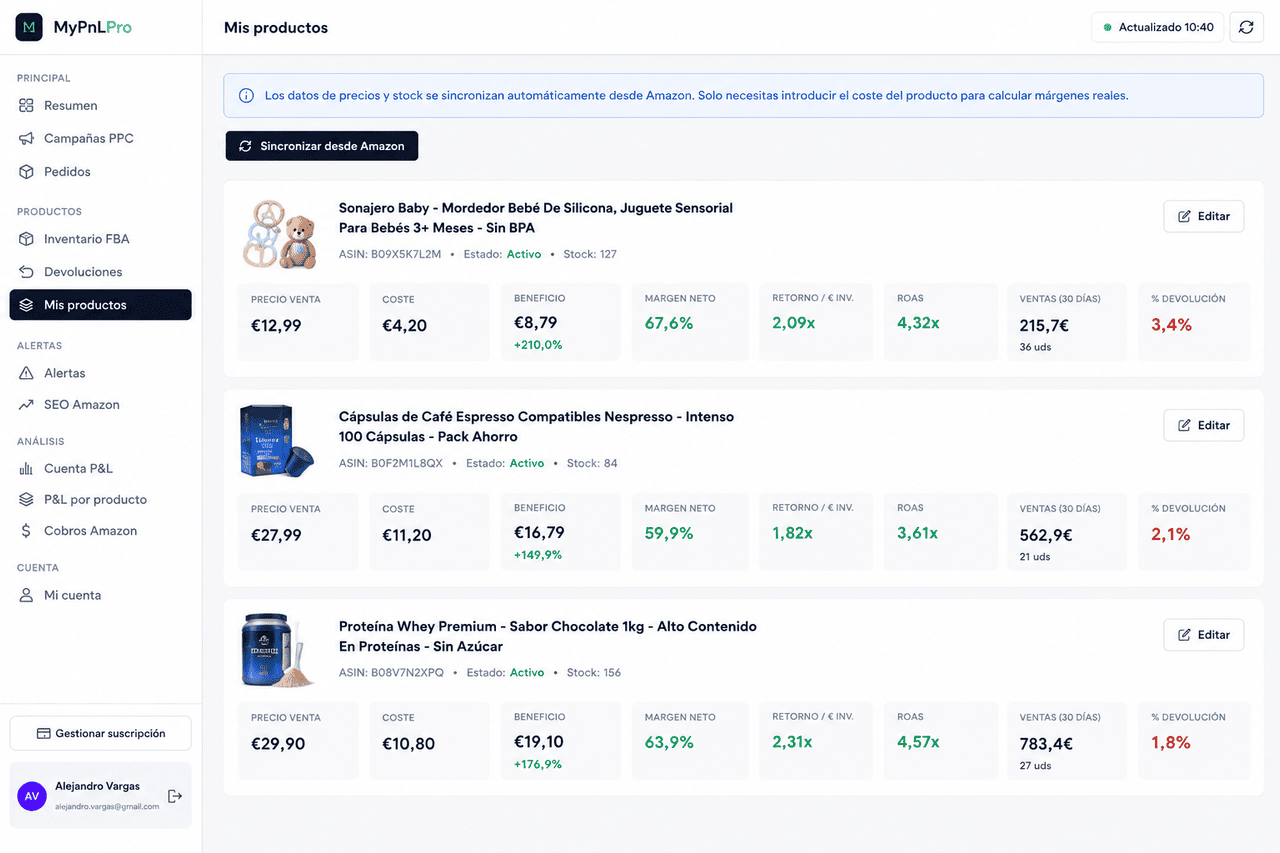Click the sync icon in Sincronizar desde Amazon
This screenshot has width=1280, height=853.
tap(246, 146)
